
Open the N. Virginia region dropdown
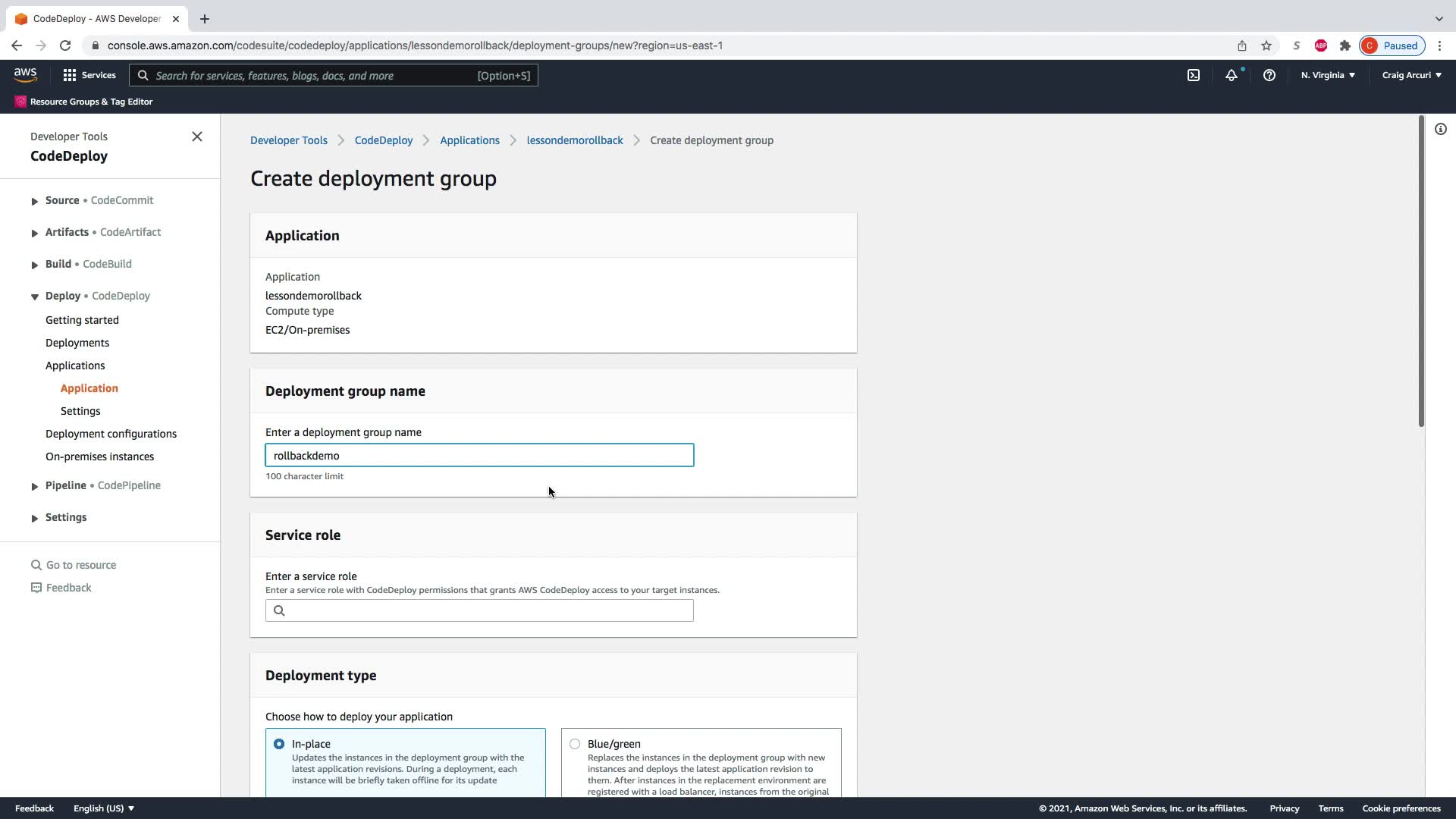pos(1327,75)
